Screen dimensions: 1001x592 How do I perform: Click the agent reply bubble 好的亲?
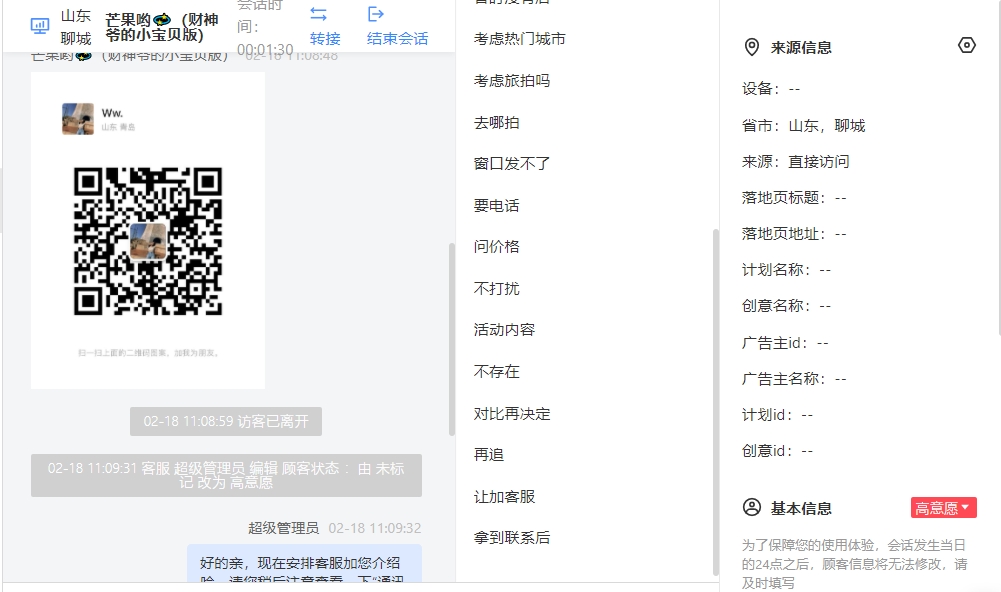(x=304, y=564)
